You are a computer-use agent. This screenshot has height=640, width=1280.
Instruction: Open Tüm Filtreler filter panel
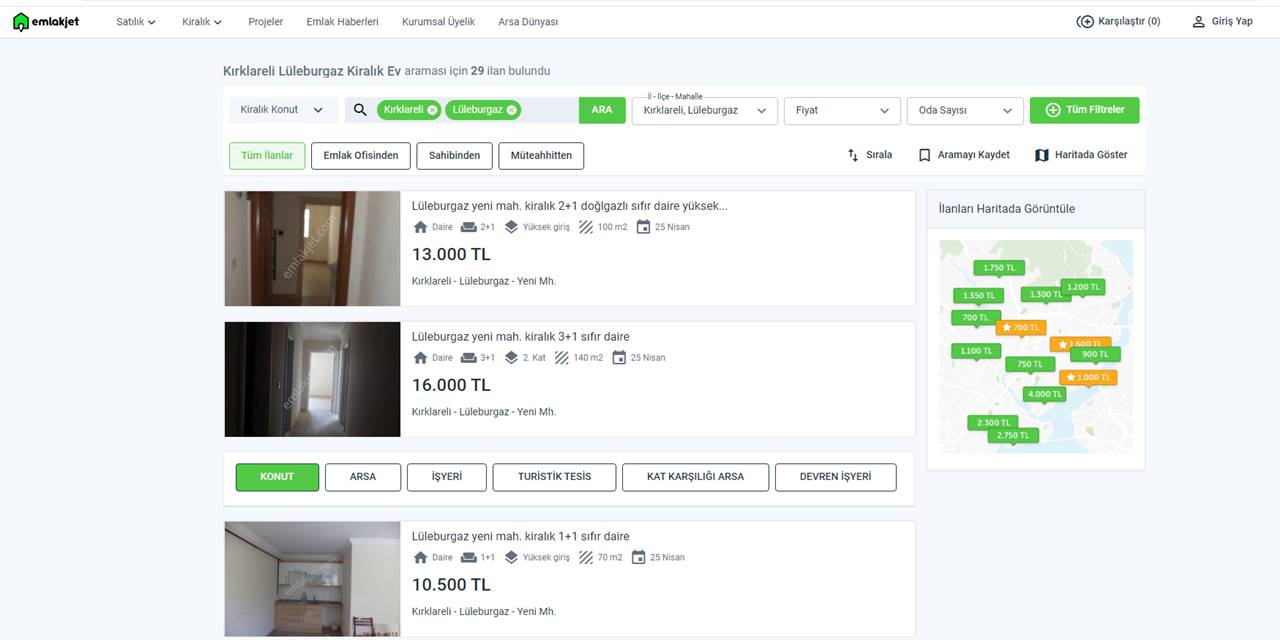(x=1084, y=110)
